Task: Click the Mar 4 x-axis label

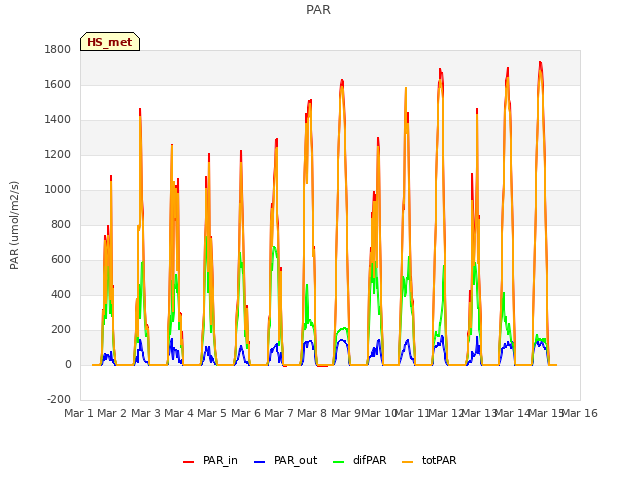Action: click(x=179, y=413)
